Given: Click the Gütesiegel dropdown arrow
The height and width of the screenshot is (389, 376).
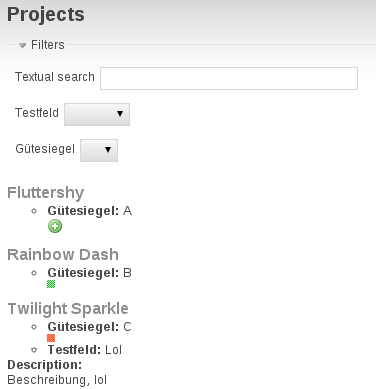Looking at the screenshot, I should [x=108, y=150].
